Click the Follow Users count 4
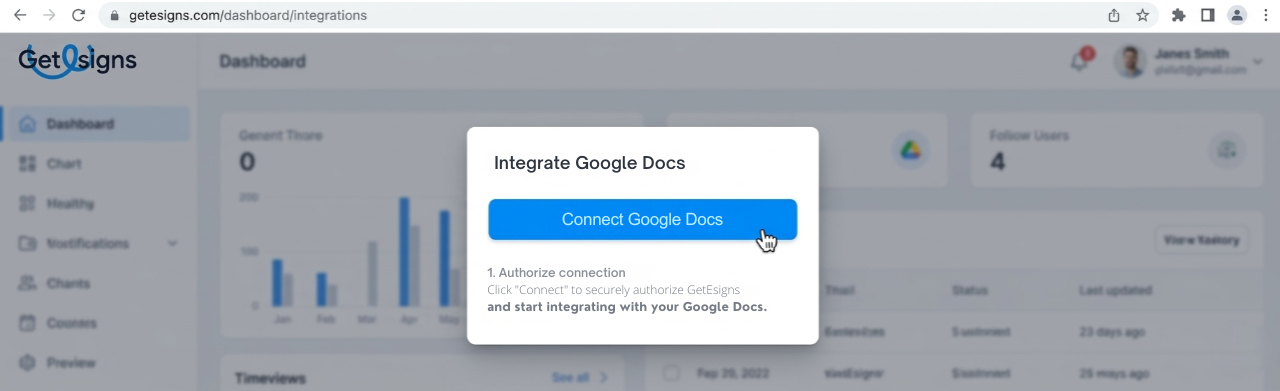Image resolution: width=1280 pixels, height=391 pixels. [997, 162]
